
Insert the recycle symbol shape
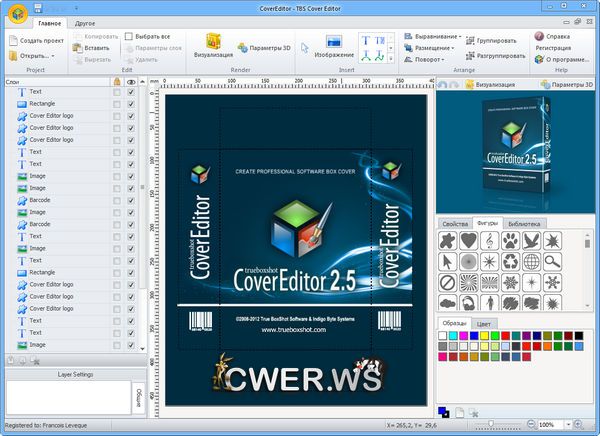(x=510, y=262)
